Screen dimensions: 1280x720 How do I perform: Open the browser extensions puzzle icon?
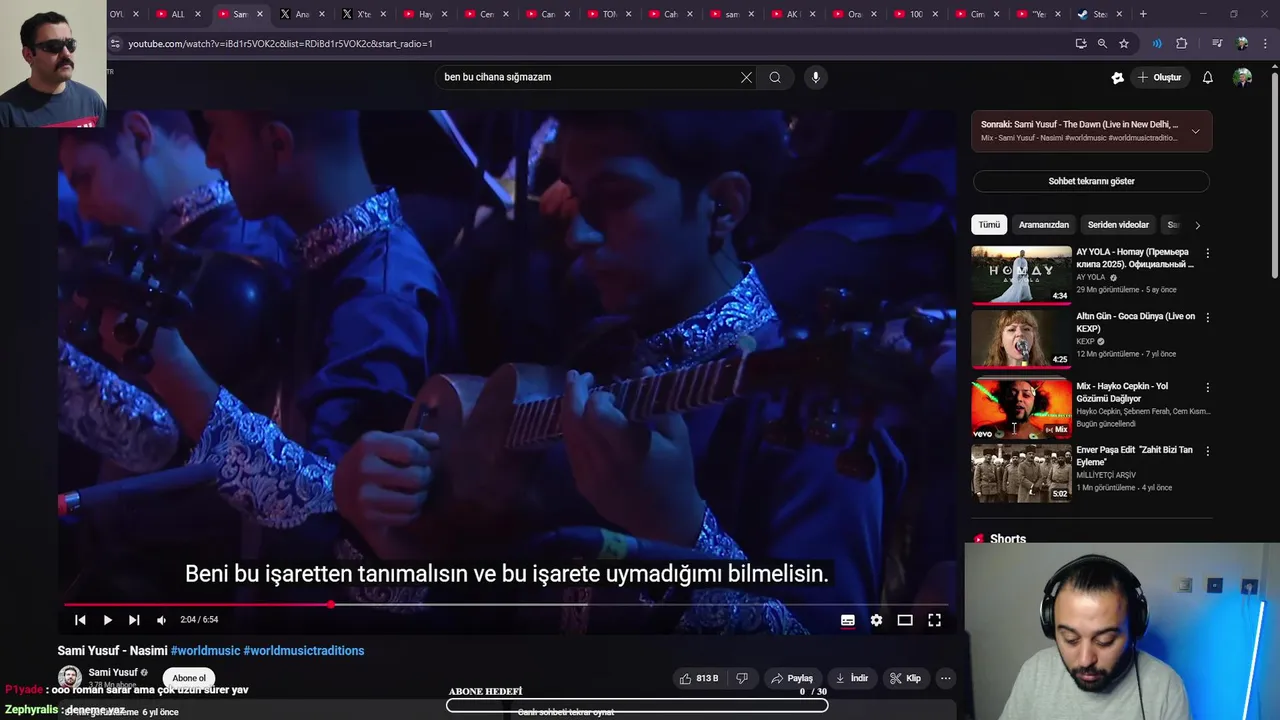[1181, 44]
